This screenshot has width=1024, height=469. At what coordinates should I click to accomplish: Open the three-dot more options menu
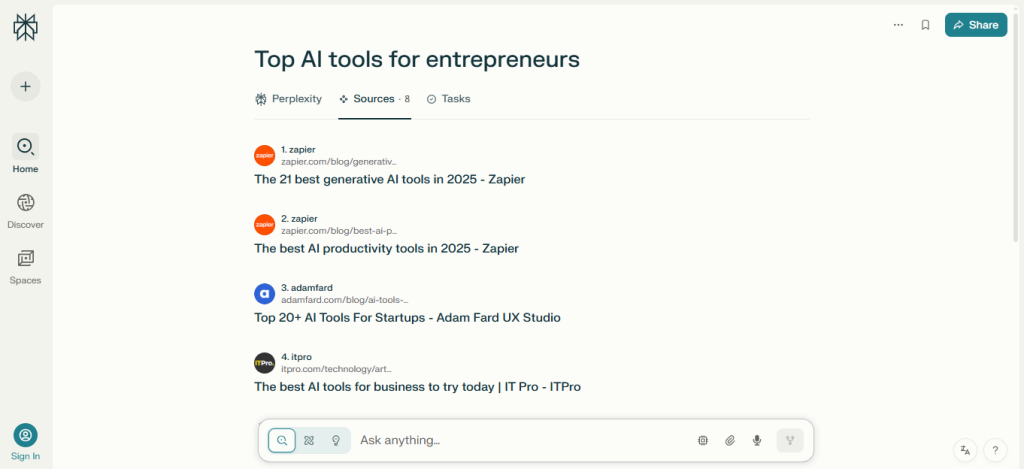click(x=898, y=25)
